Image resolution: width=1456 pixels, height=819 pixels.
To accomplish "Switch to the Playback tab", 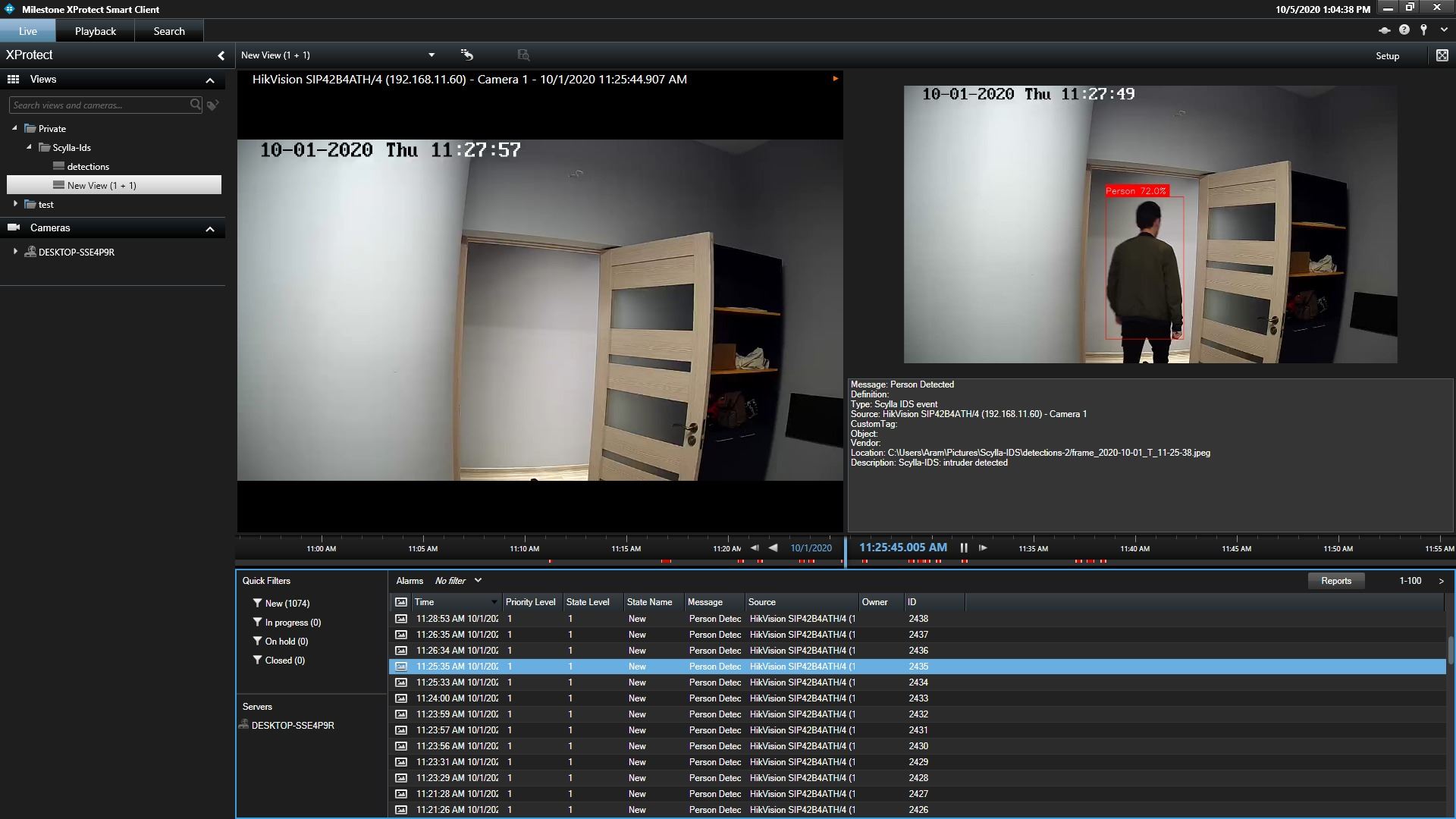I will tap(96, 31).
